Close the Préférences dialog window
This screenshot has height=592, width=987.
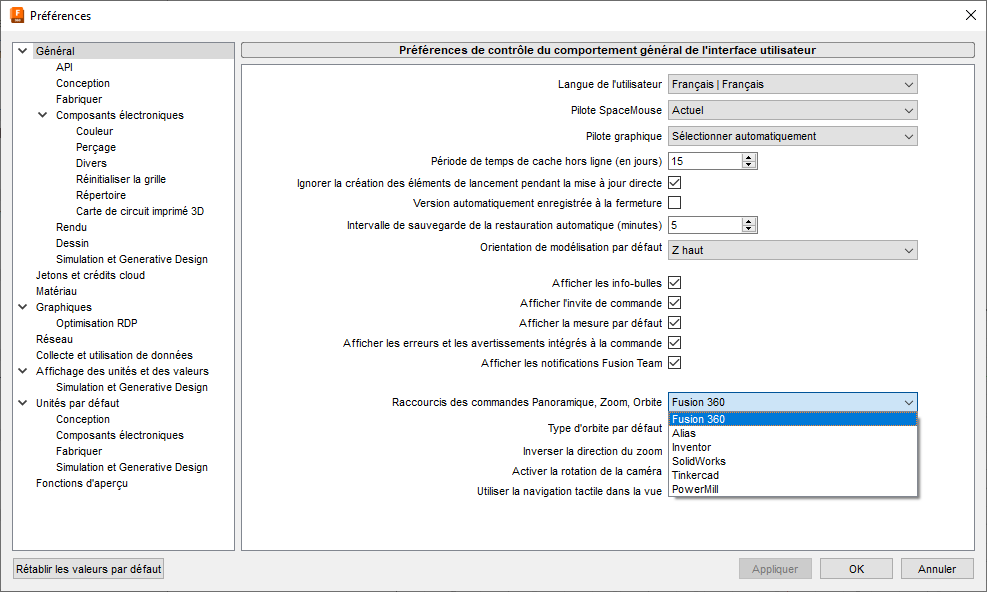coord(971,15)
